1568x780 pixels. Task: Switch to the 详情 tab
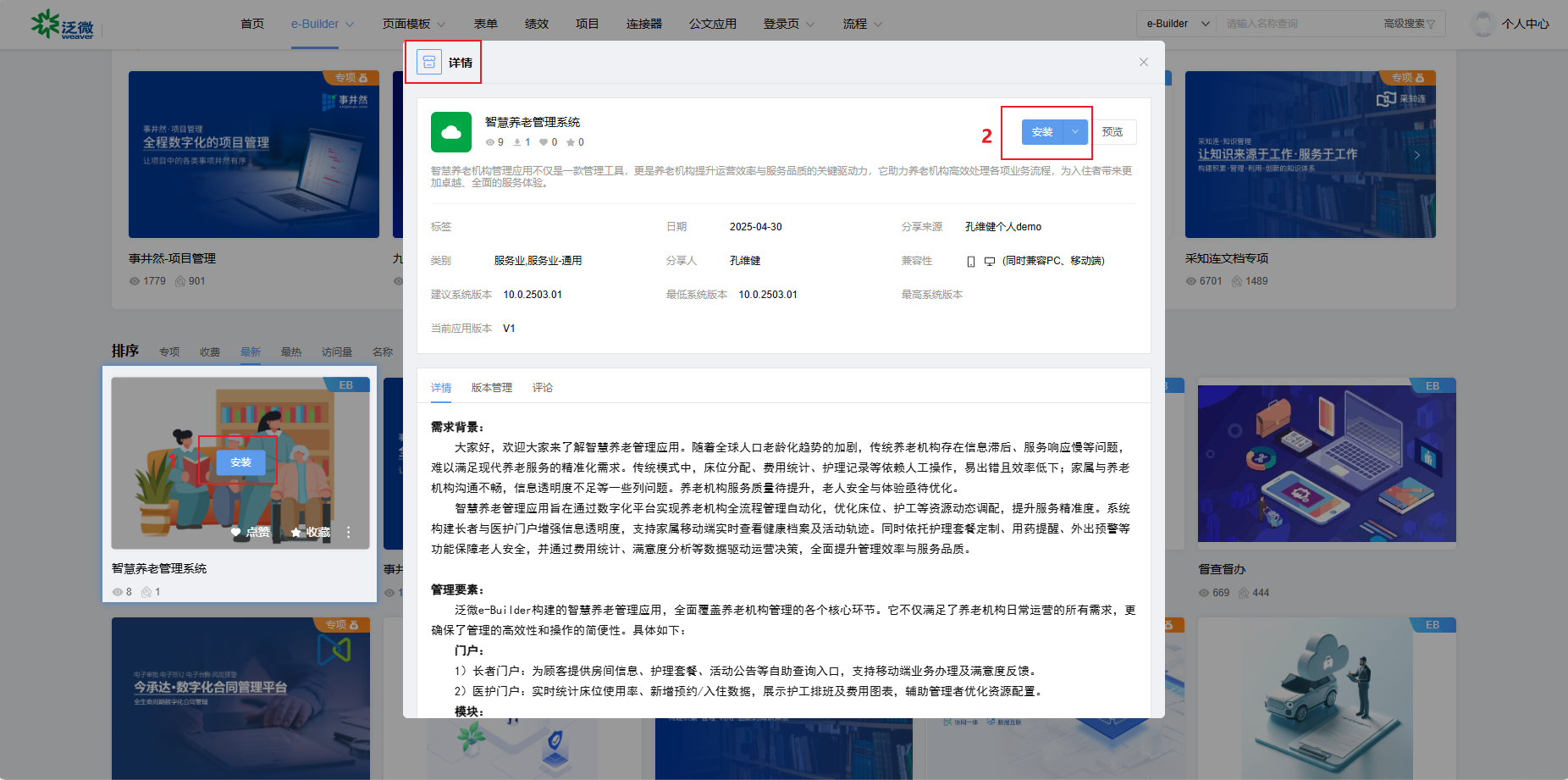click(x=441, y=388)
